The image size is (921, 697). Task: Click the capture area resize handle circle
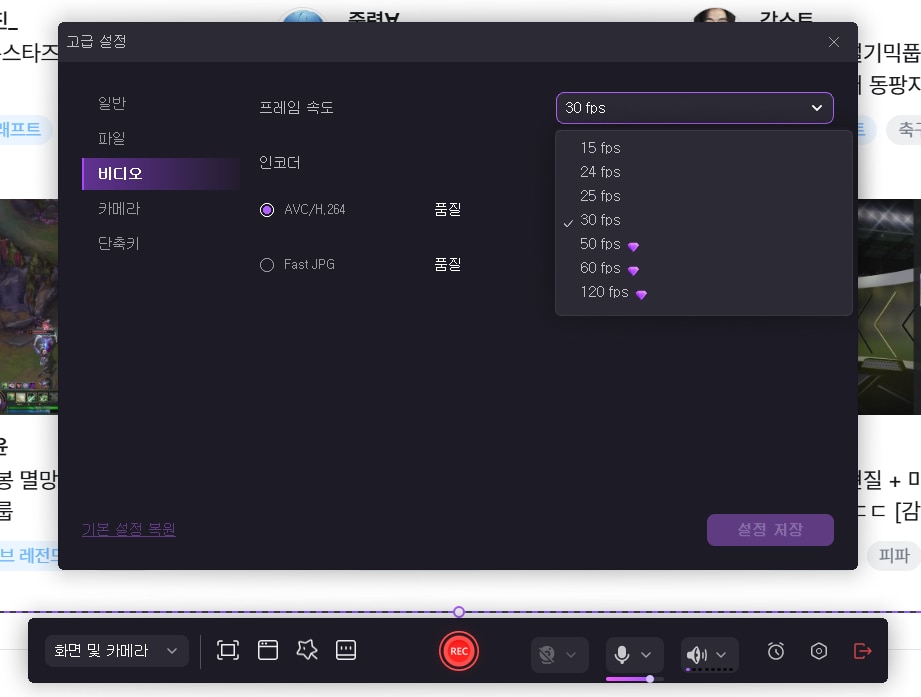[x=459, y=612]
